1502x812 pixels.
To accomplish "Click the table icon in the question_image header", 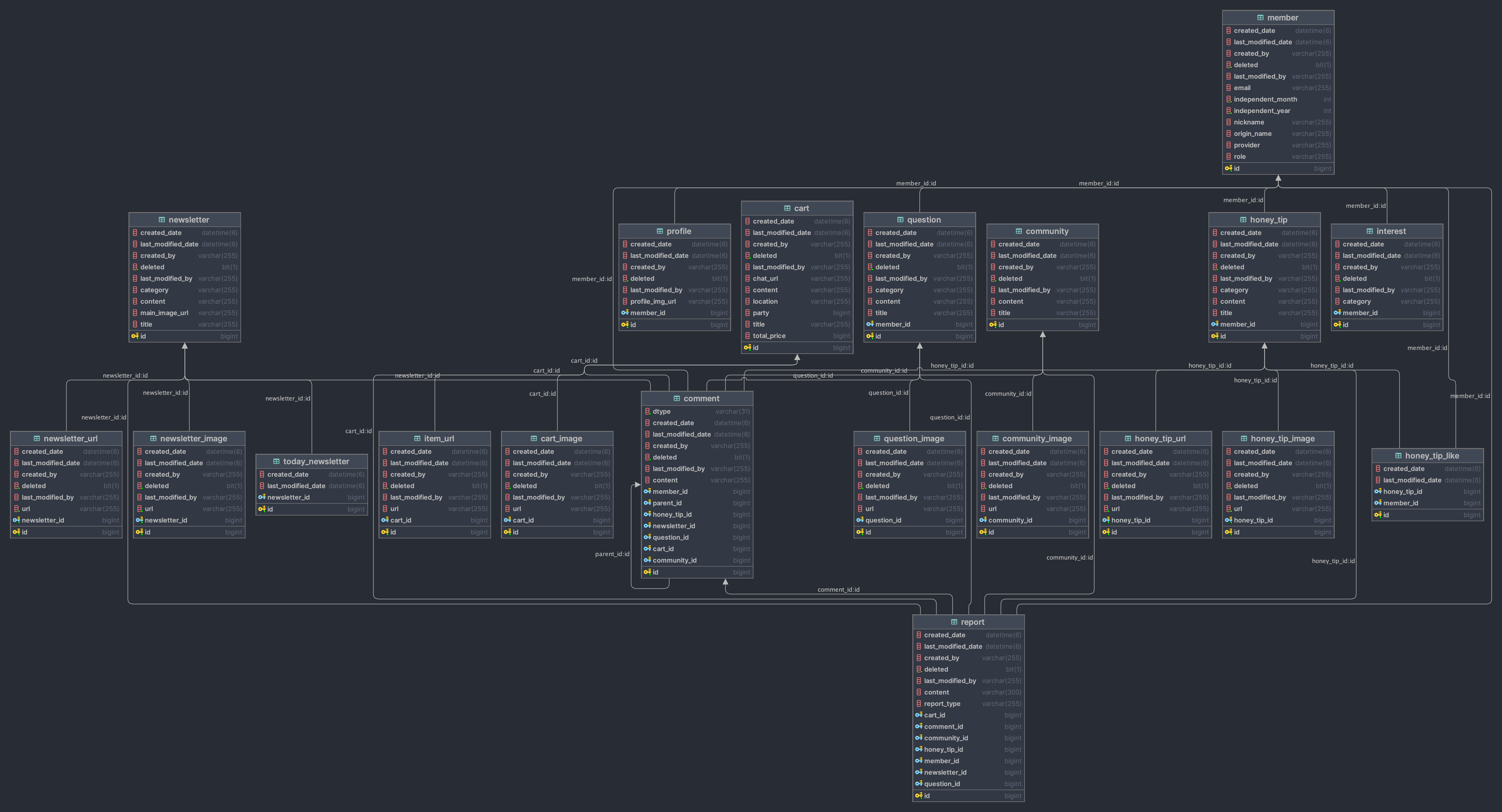I will click(x=876, y=439).
